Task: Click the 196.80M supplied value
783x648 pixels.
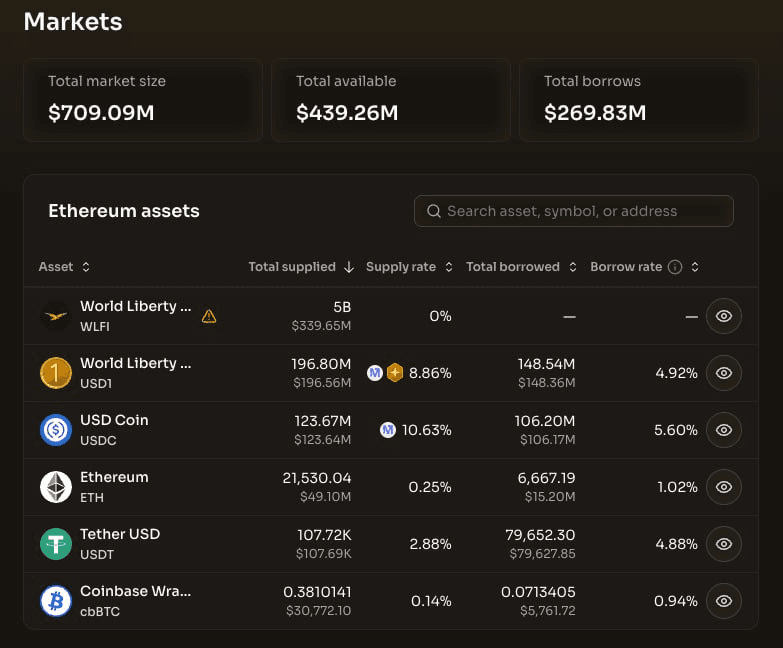Action: tap(321, 364)
